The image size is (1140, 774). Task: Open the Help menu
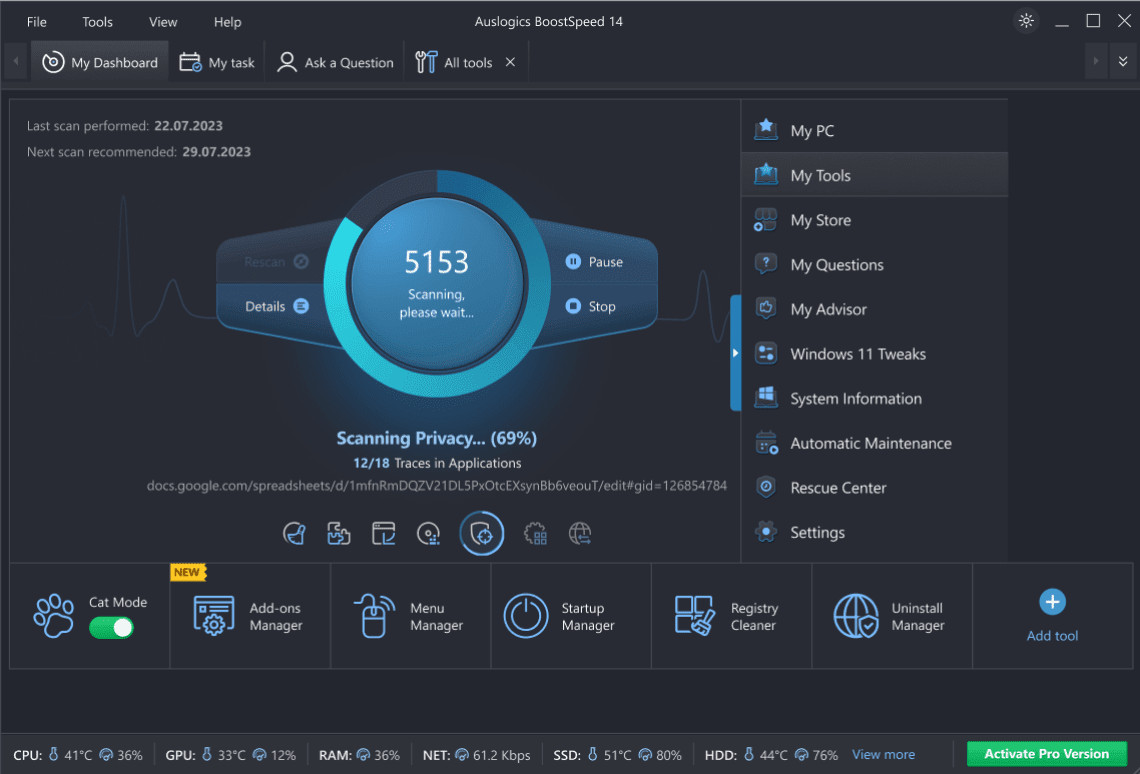[x=228, y=22]
